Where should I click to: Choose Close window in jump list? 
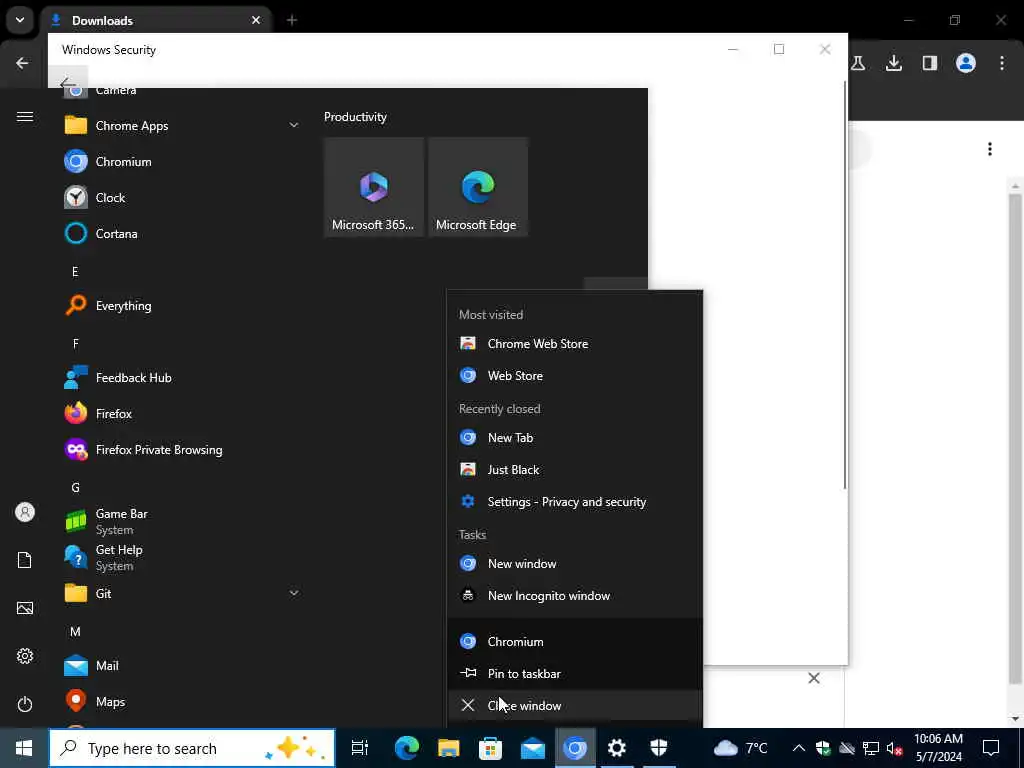[575, 705]
